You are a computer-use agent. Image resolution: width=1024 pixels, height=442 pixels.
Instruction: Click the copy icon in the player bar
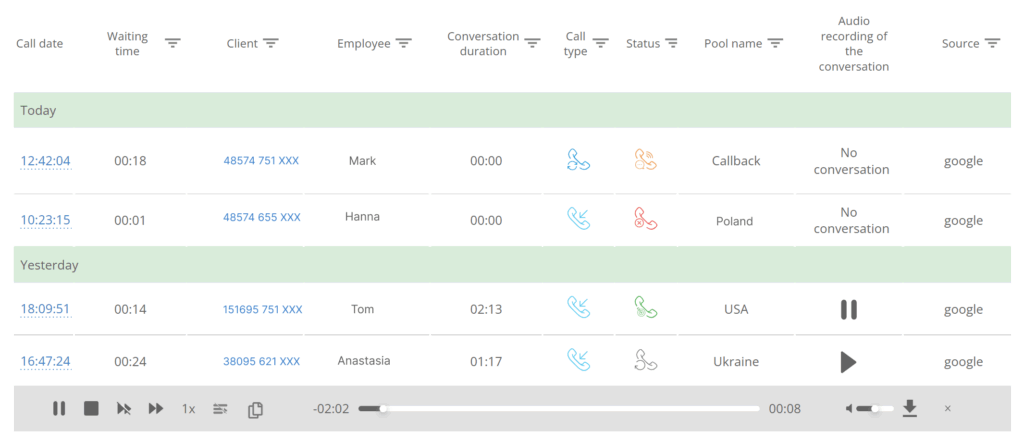255,409
